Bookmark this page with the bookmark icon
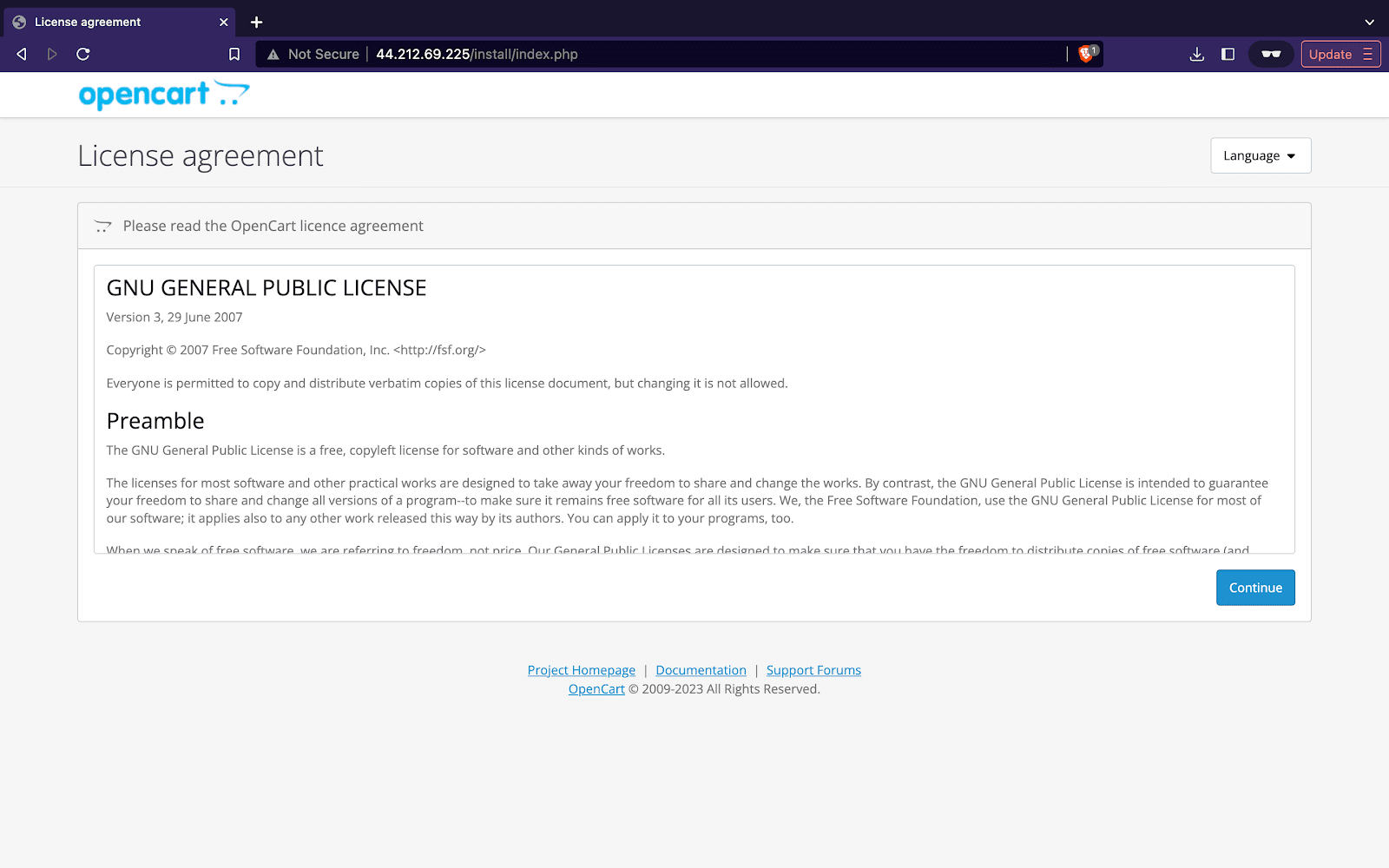Screen dimensions: 1389x868 pos(234,54)
